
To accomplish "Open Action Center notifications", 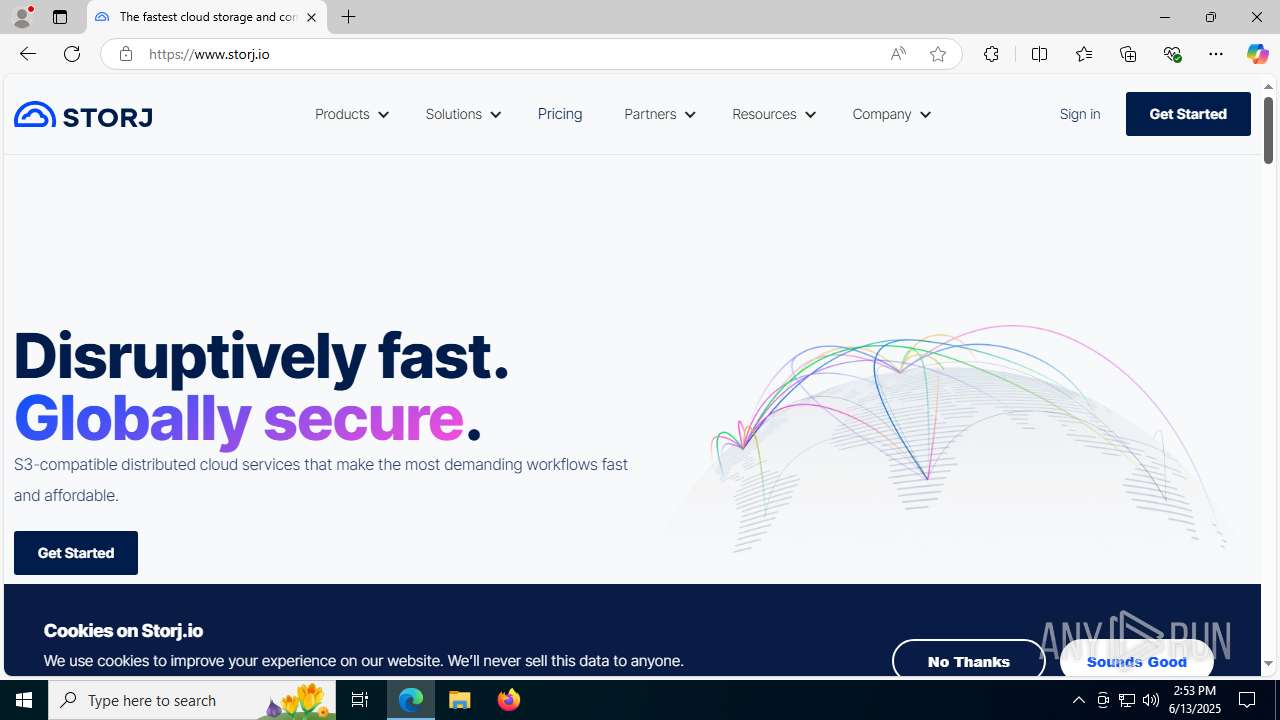I will tap(1248, 700).
